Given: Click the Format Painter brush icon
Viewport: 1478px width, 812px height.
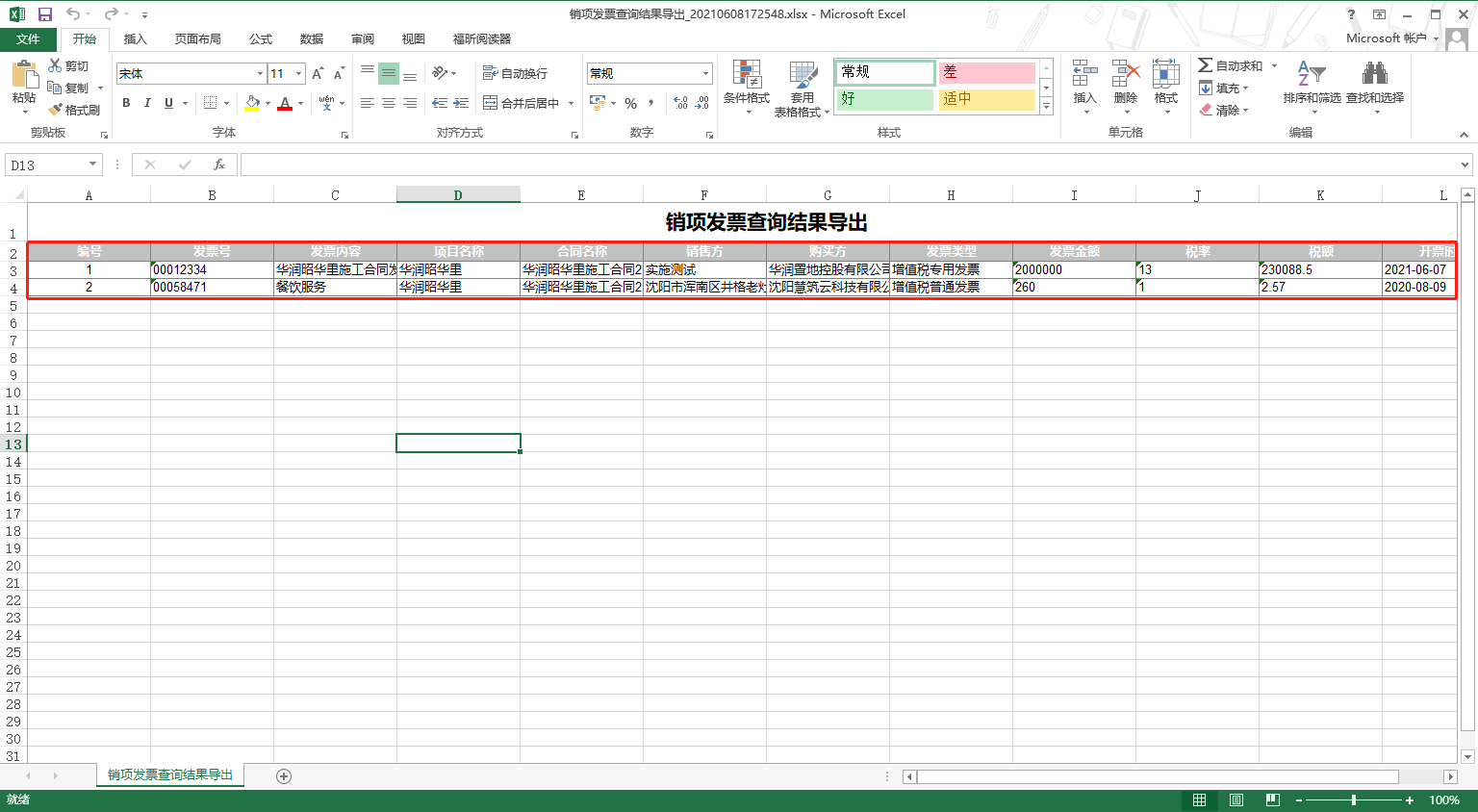Looking at the screenshot, I should coord(56,110).
